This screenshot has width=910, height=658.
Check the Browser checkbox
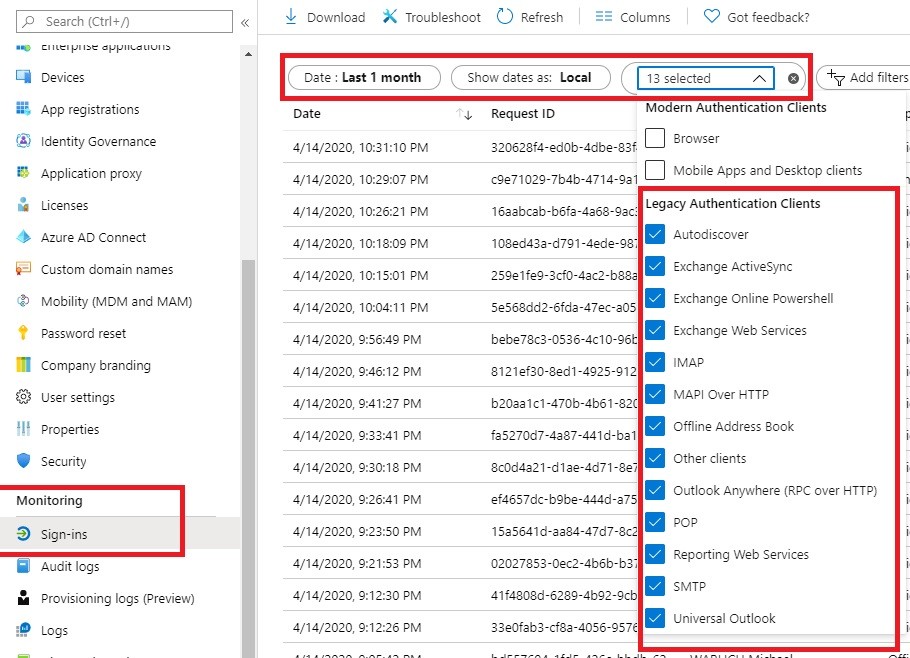click(655, 139)
